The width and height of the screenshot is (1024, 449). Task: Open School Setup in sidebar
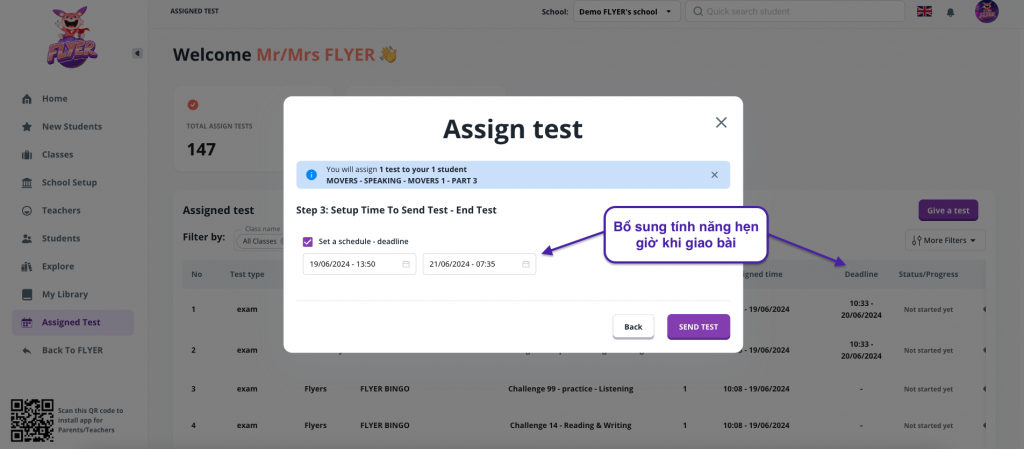[x=69, y=183]
